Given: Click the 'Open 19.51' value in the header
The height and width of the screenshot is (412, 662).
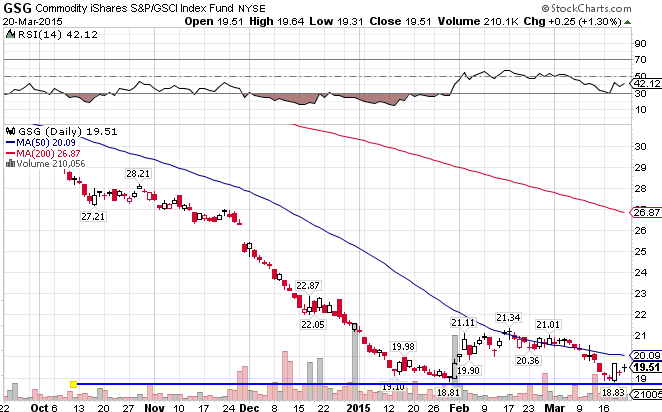Looking at the screenshot, I should click(x=214, y=22).
